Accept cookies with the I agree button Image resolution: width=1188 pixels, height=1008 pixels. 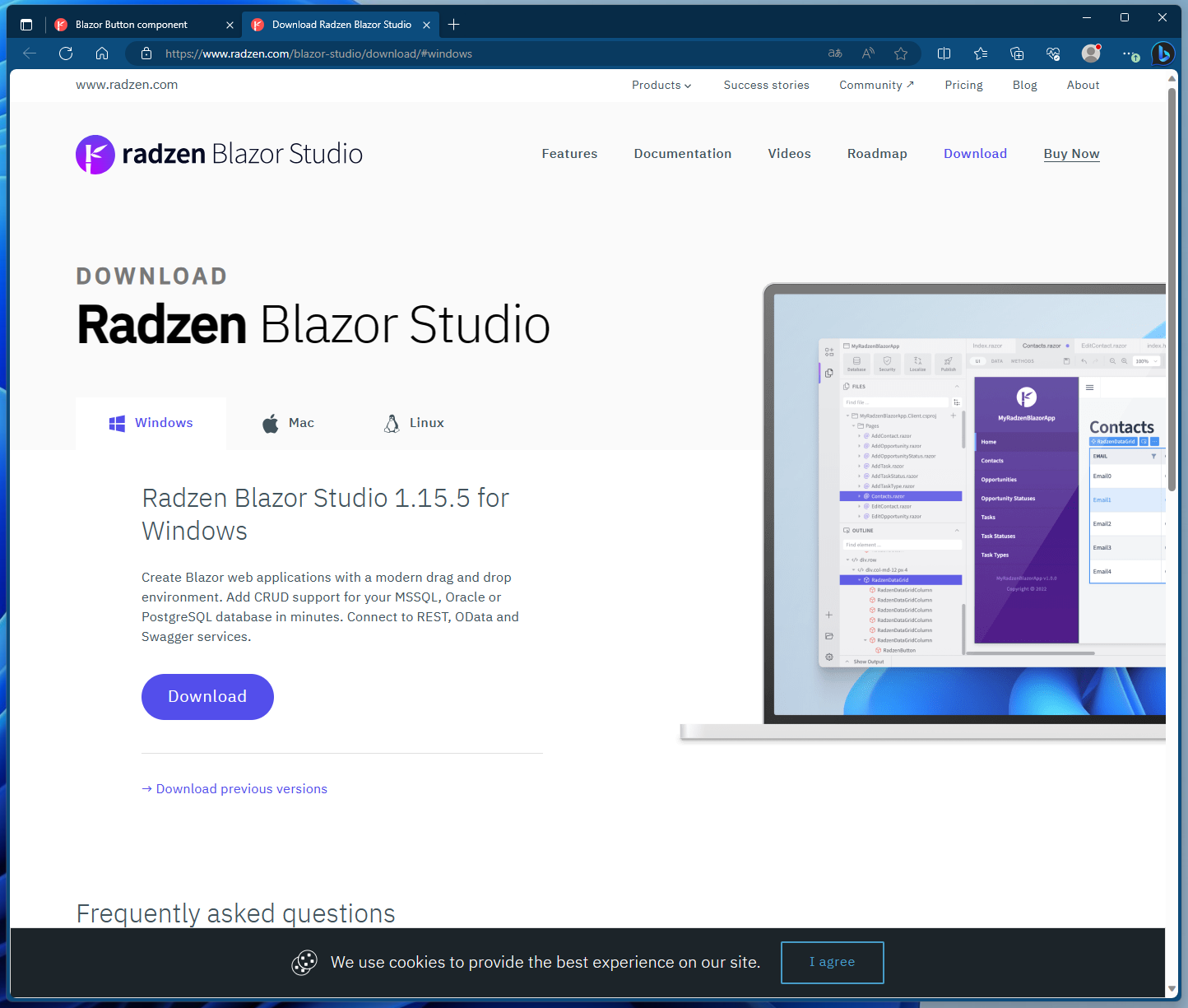[x=832, y=962]
